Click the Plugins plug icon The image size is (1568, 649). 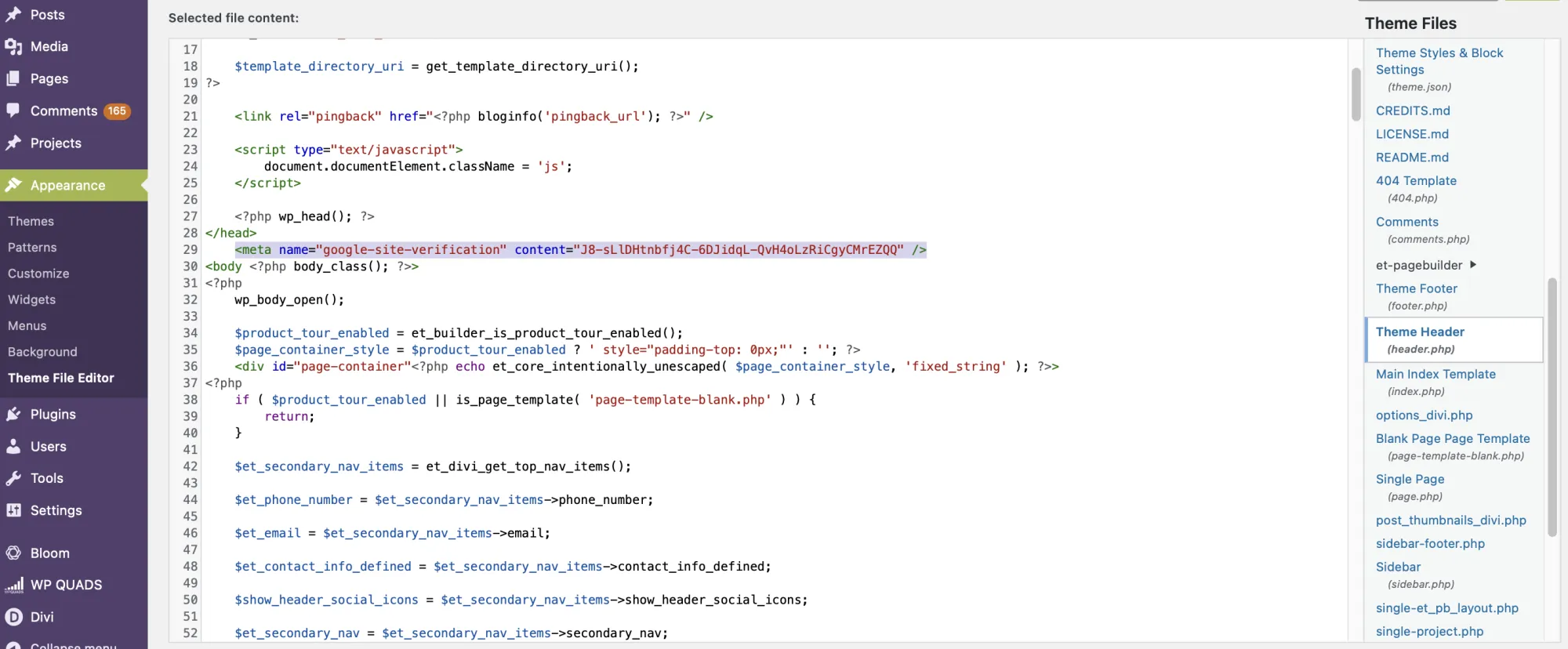(x=13, y=415)
